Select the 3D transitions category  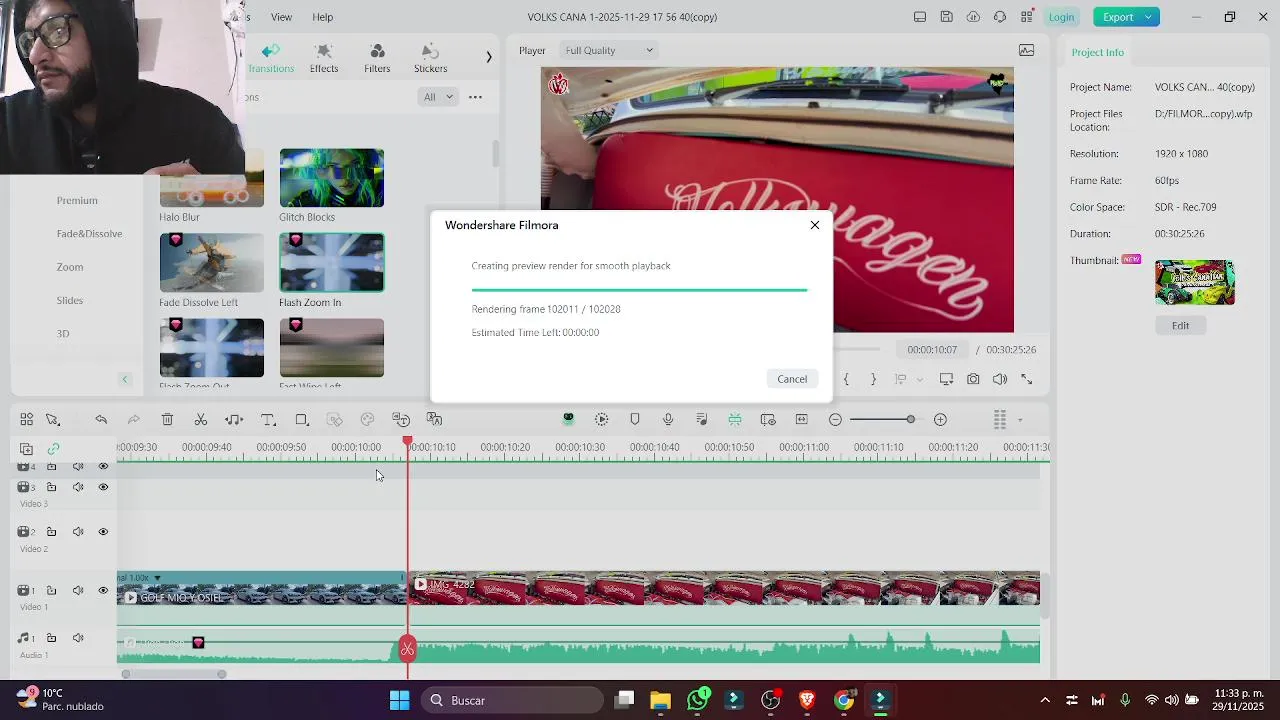tap(63, 333)
